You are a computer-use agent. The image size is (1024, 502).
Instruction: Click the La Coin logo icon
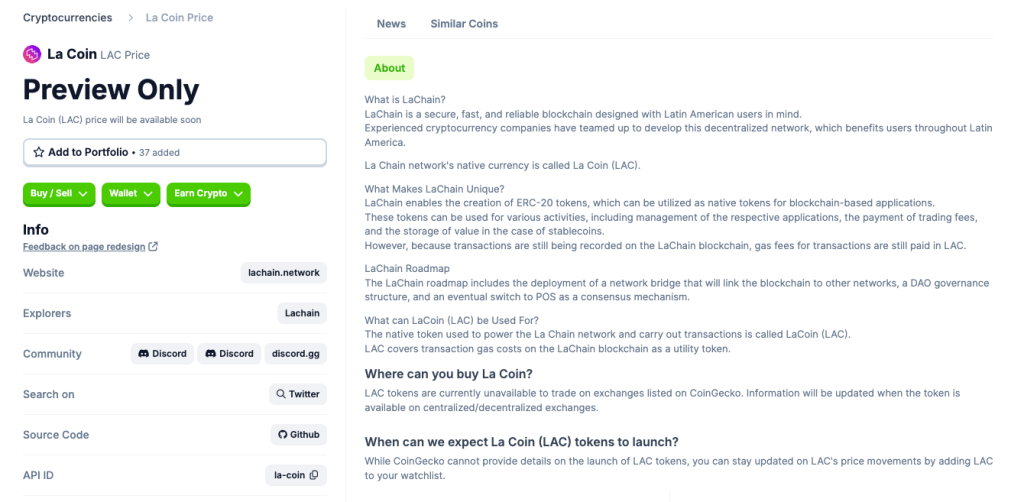(x=32, y=54)
